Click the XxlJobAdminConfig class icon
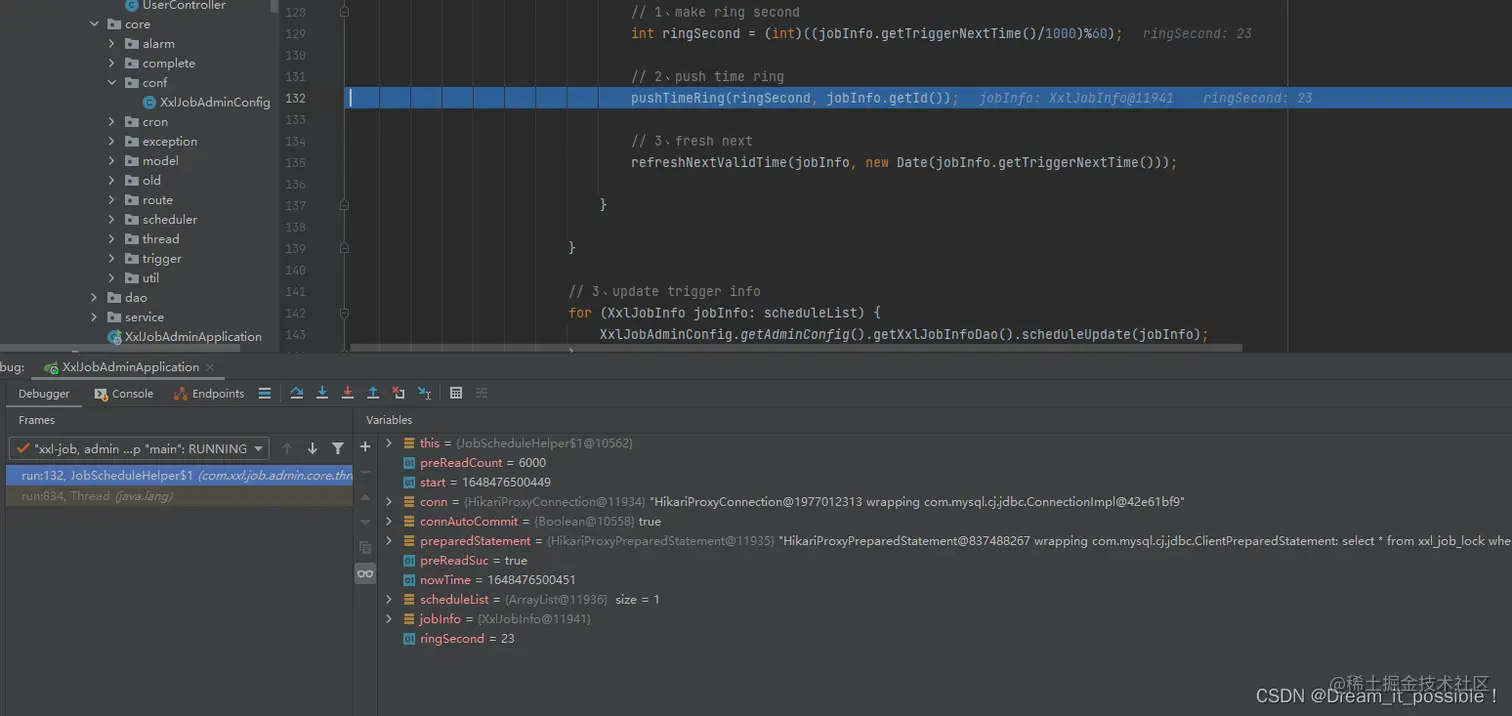This screenshot has width=1512, height=716. (x=149, y=102)
